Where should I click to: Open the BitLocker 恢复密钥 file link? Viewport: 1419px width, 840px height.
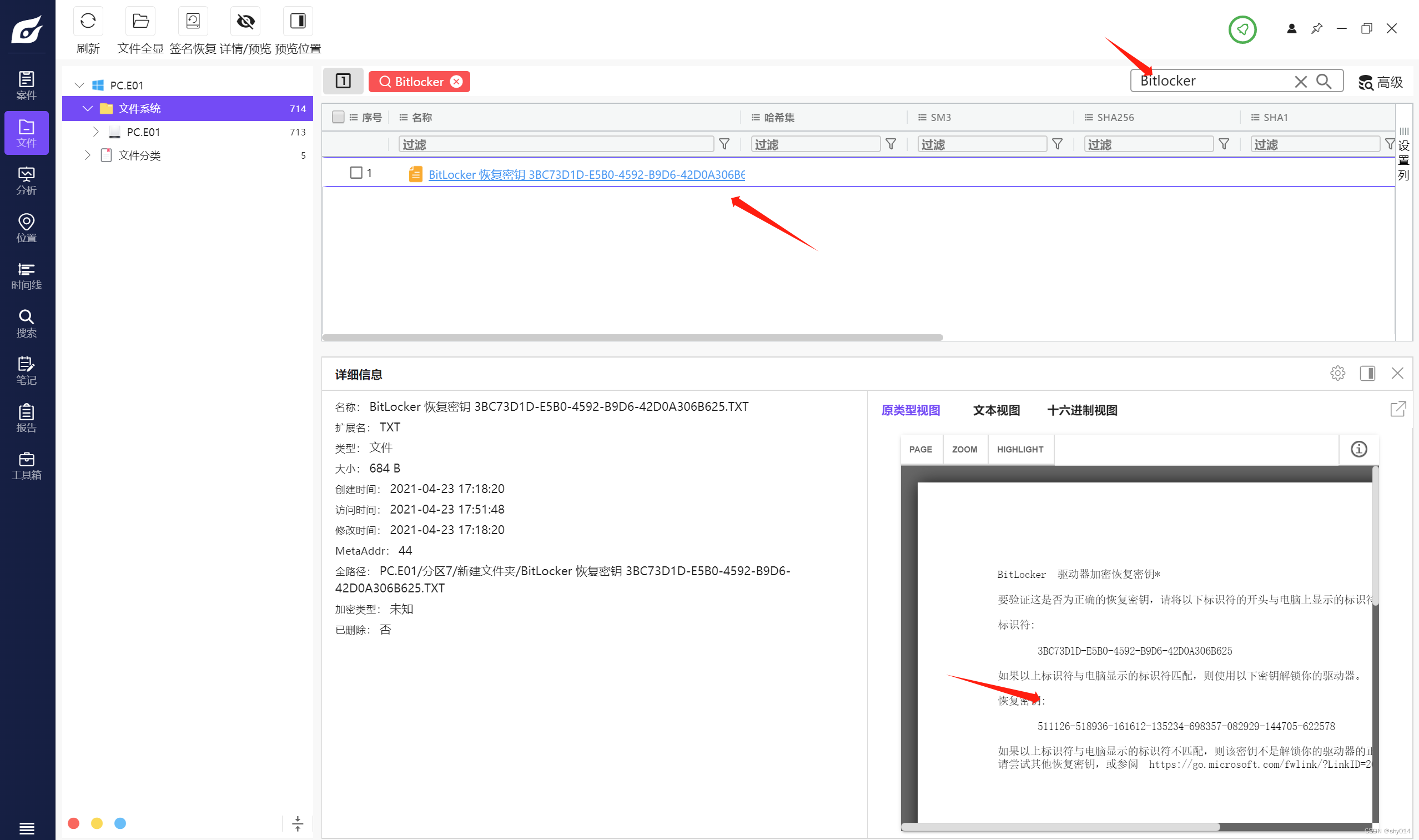tap(586, 175)
